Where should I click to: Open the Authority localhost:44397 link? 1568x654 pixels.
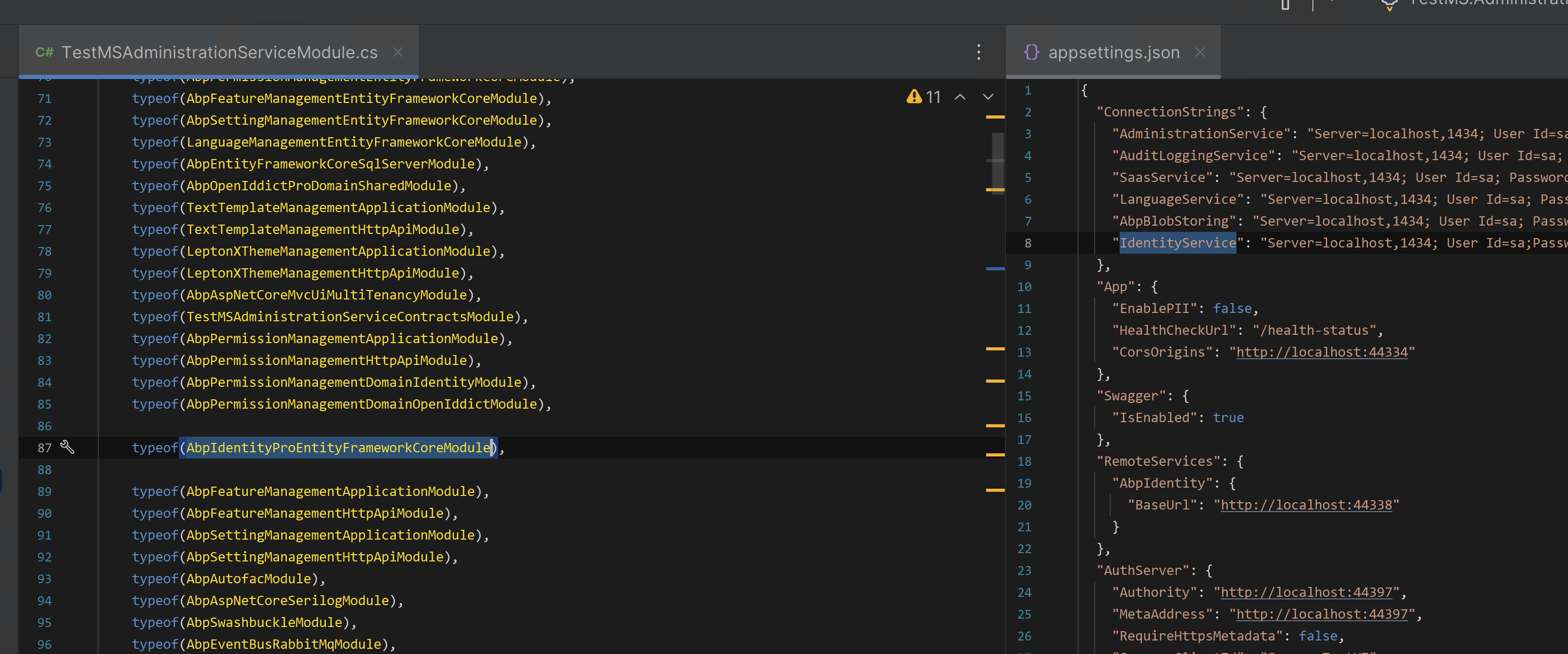[x=1306, y=592]
